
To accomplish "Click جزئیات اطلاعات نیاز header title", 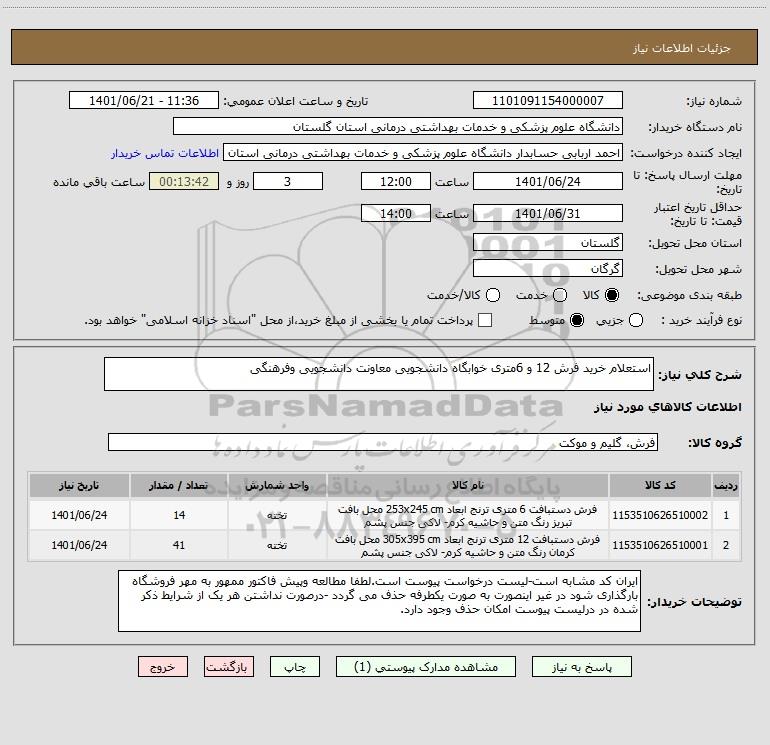I will 681,48.
